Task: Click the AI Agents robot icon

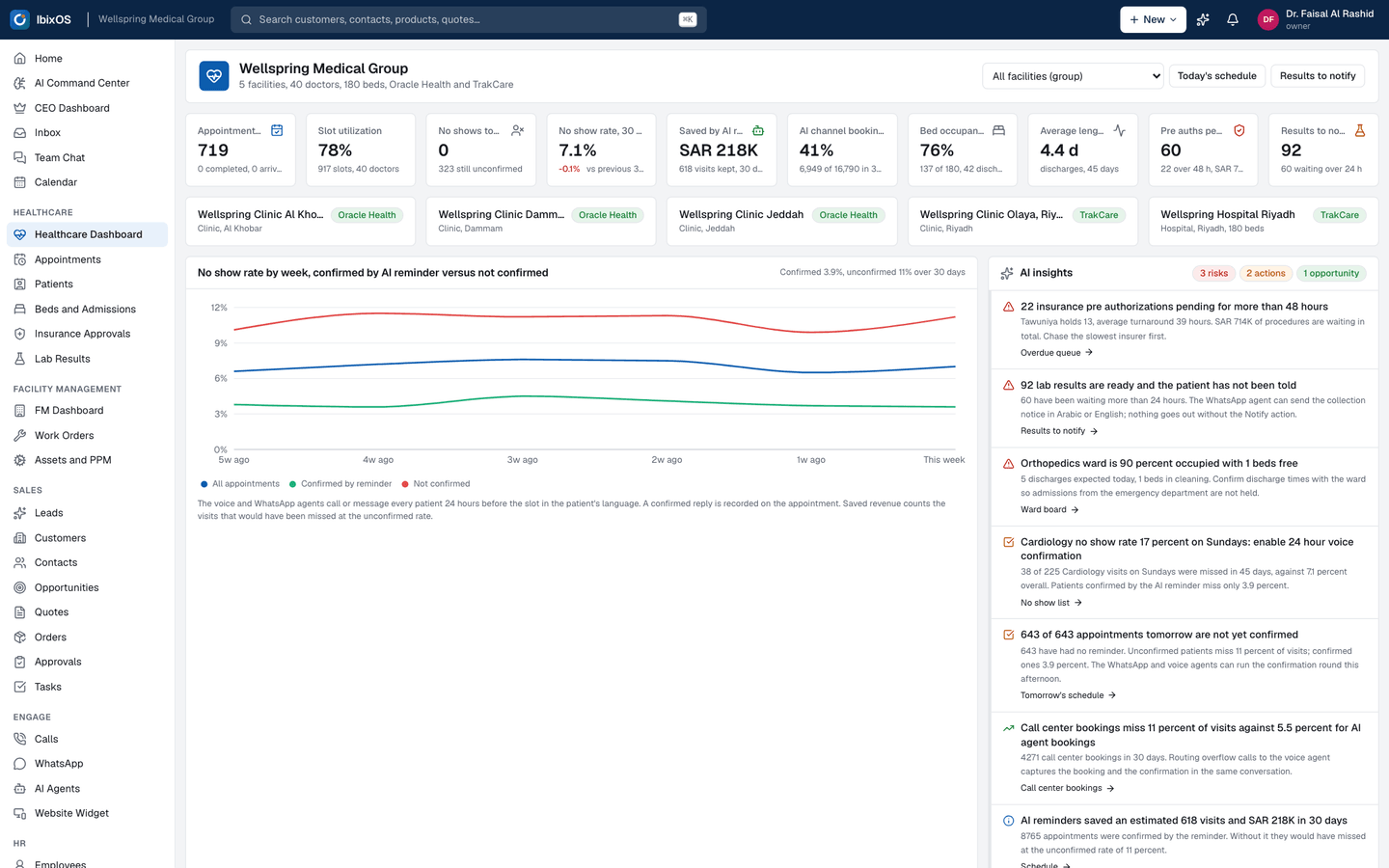Action: point(19,789)
